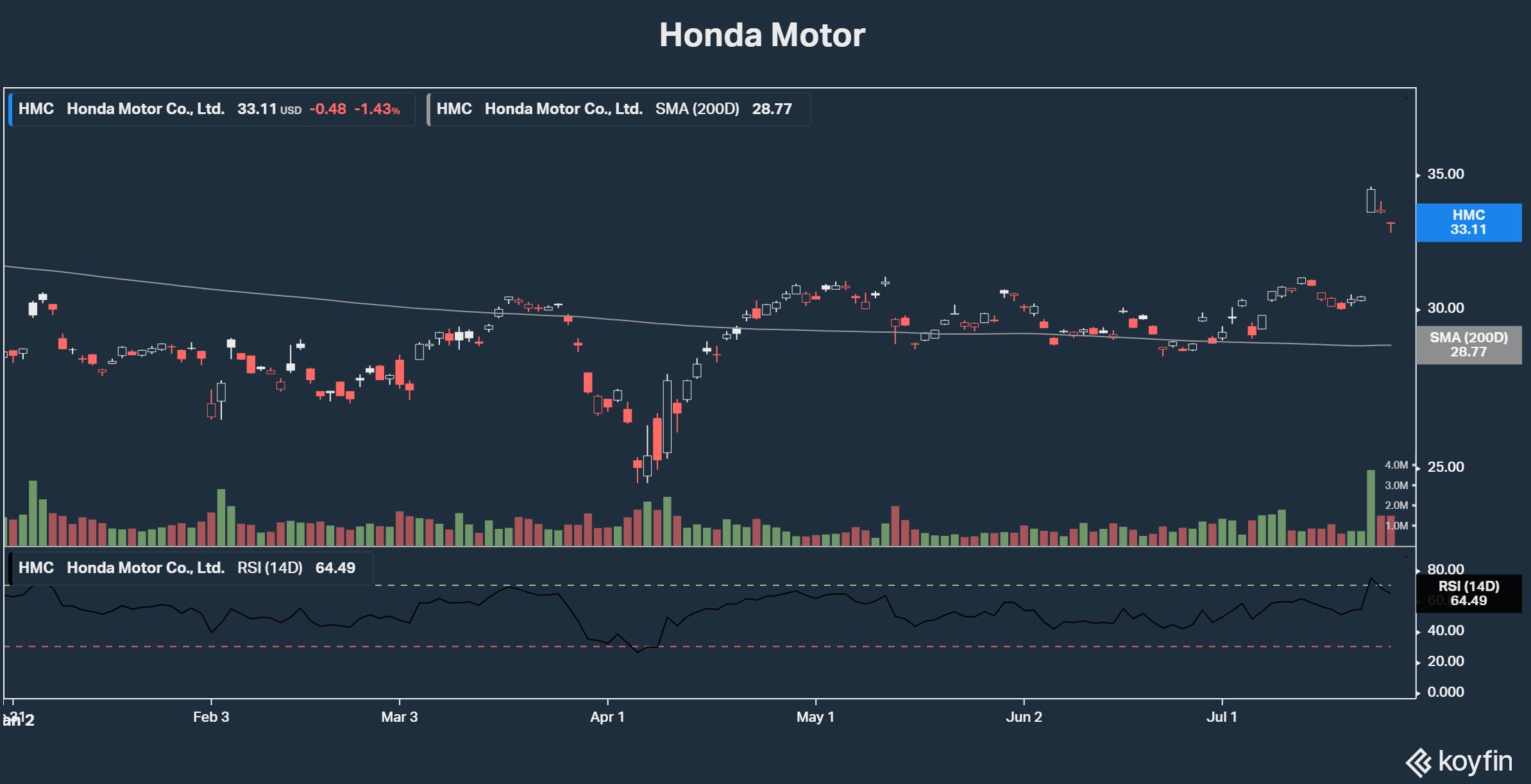Viewport: 1531px width, 784px height.
Task: Click the koyfin logo icon
Action: [1418, 763]
